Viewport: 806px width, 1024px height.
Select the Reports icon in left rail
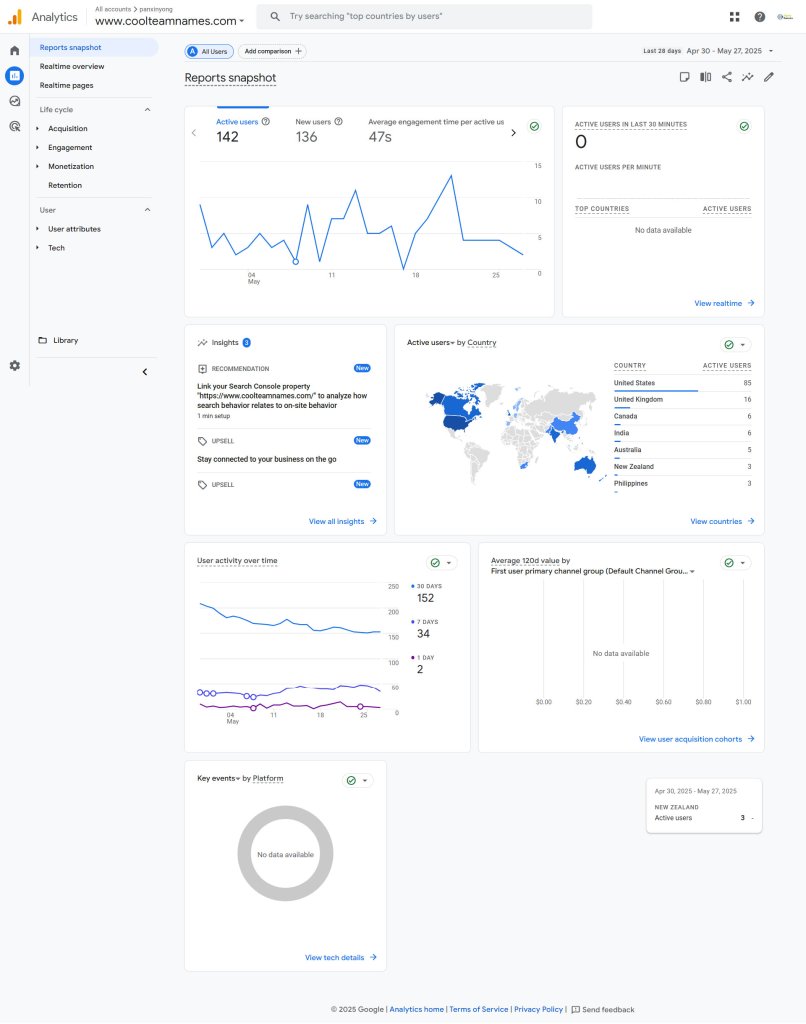(x=14, y=76)
